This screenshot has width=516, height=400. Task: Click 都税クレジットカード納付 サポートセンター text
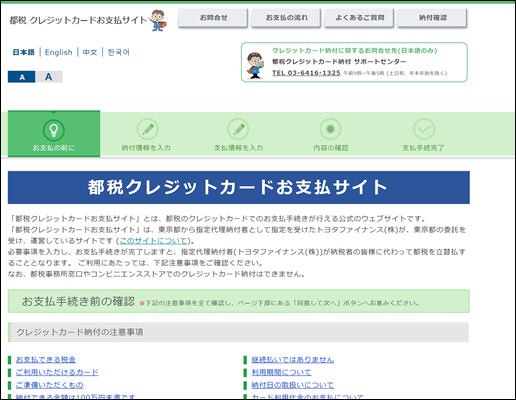tap(339, 62)
